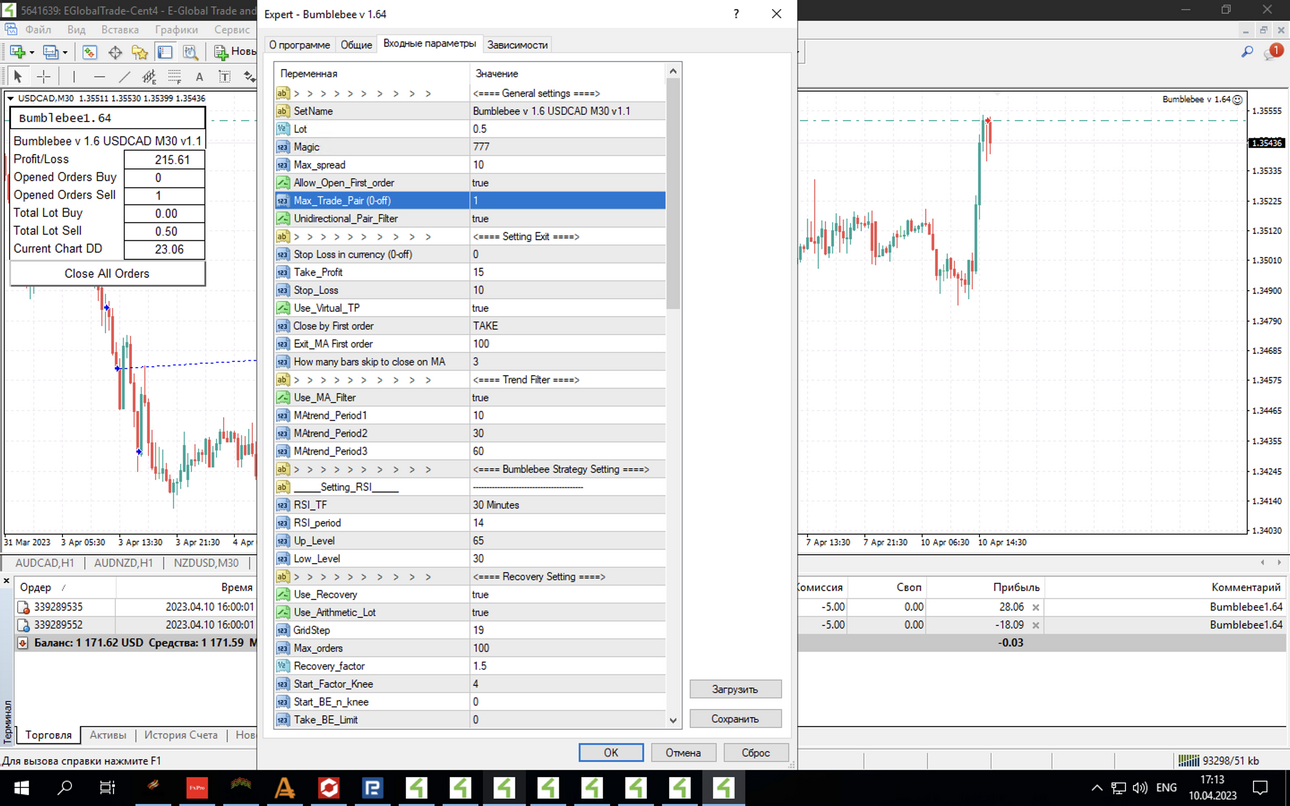Open the FxPro taskbar app
The height and width of the screenshot is (806, 1290).
click(x=197, y=788)
